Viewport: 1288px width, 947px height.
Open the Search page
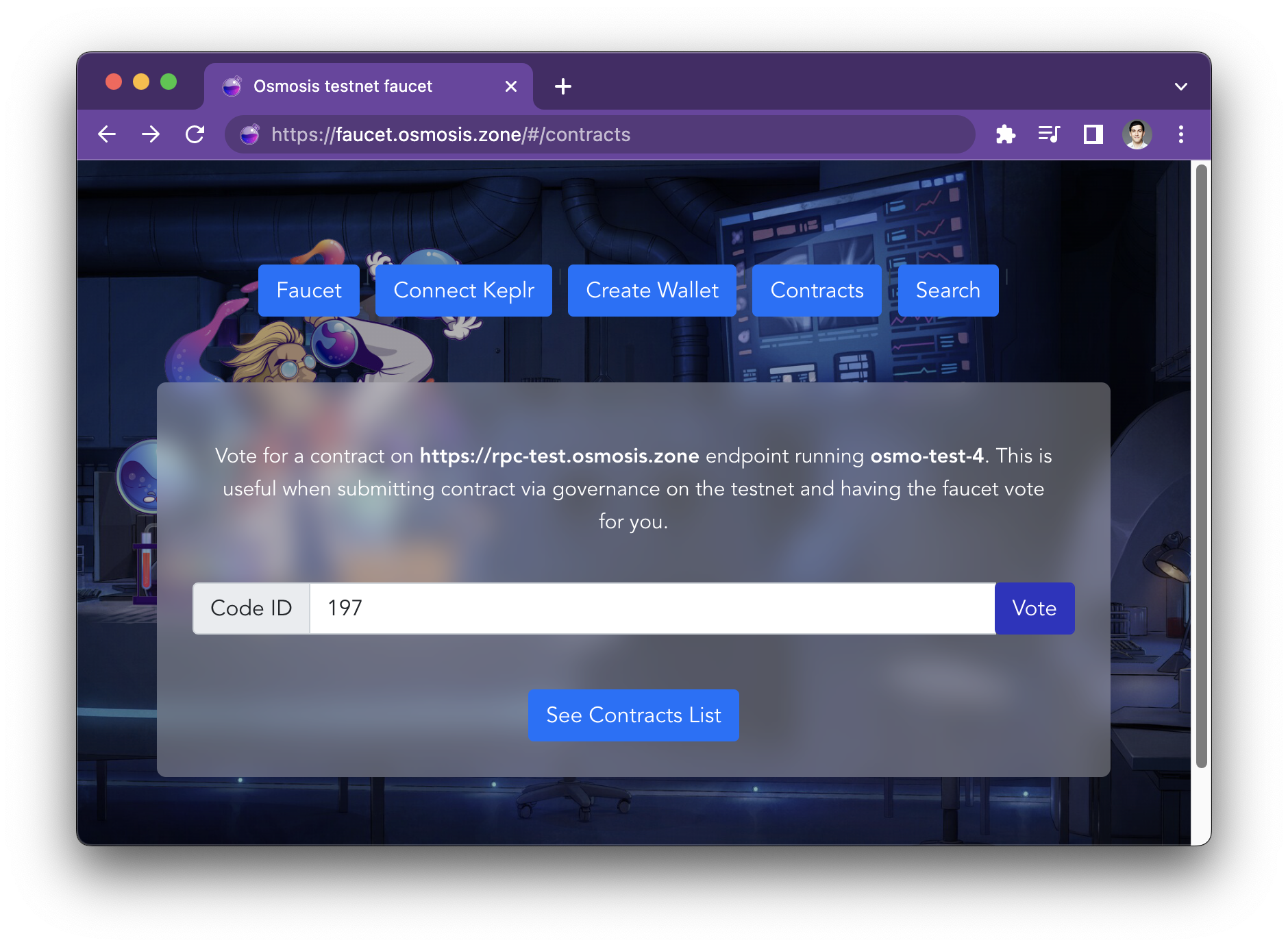(948, 291)
